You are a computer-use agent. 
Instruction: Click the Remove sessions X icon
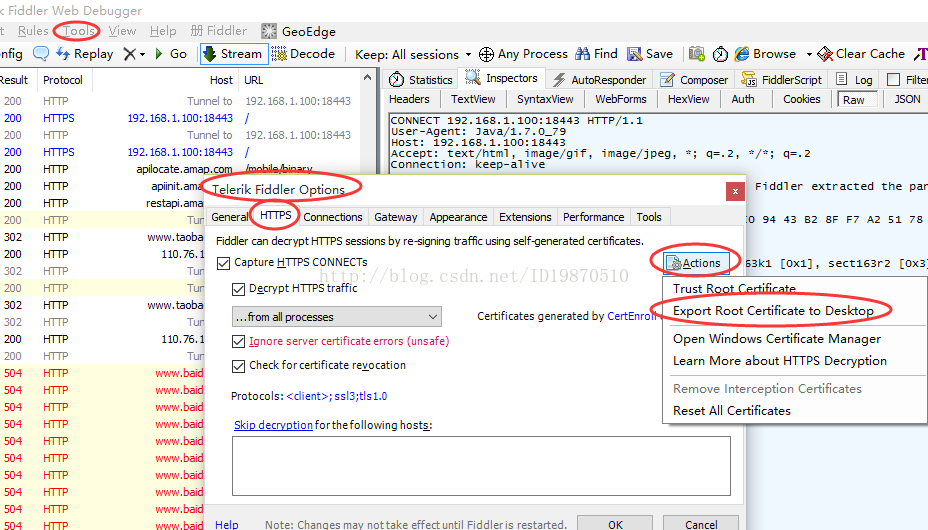[x=130, y=54]
